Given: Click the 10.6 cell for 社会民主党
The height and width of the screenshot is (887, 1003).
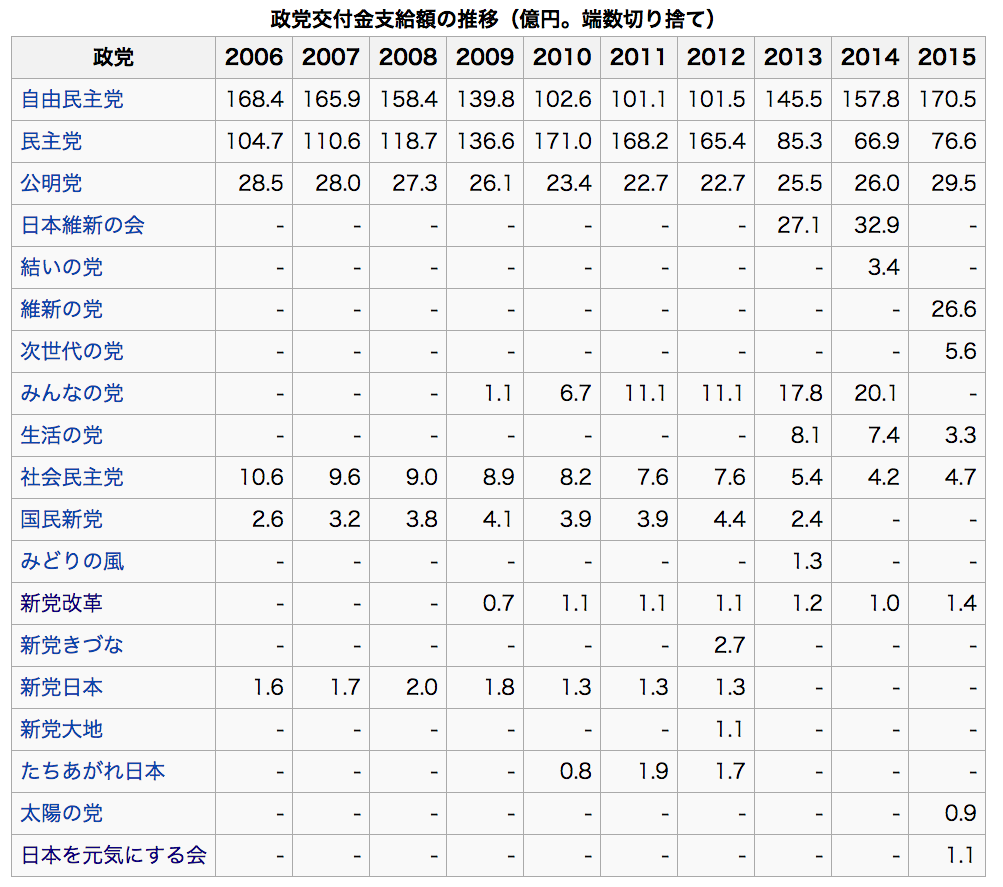Looking at the screenshot, I should pyautogui.click(x=254, y=478).
